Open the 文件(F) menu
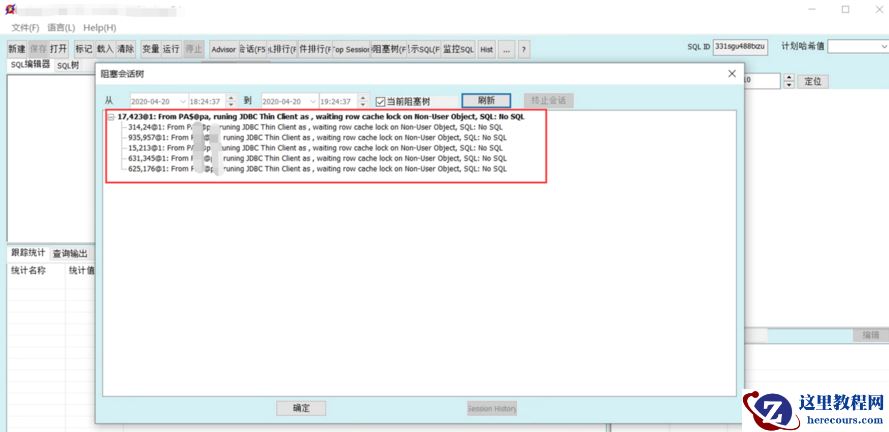 coord(26,27)
